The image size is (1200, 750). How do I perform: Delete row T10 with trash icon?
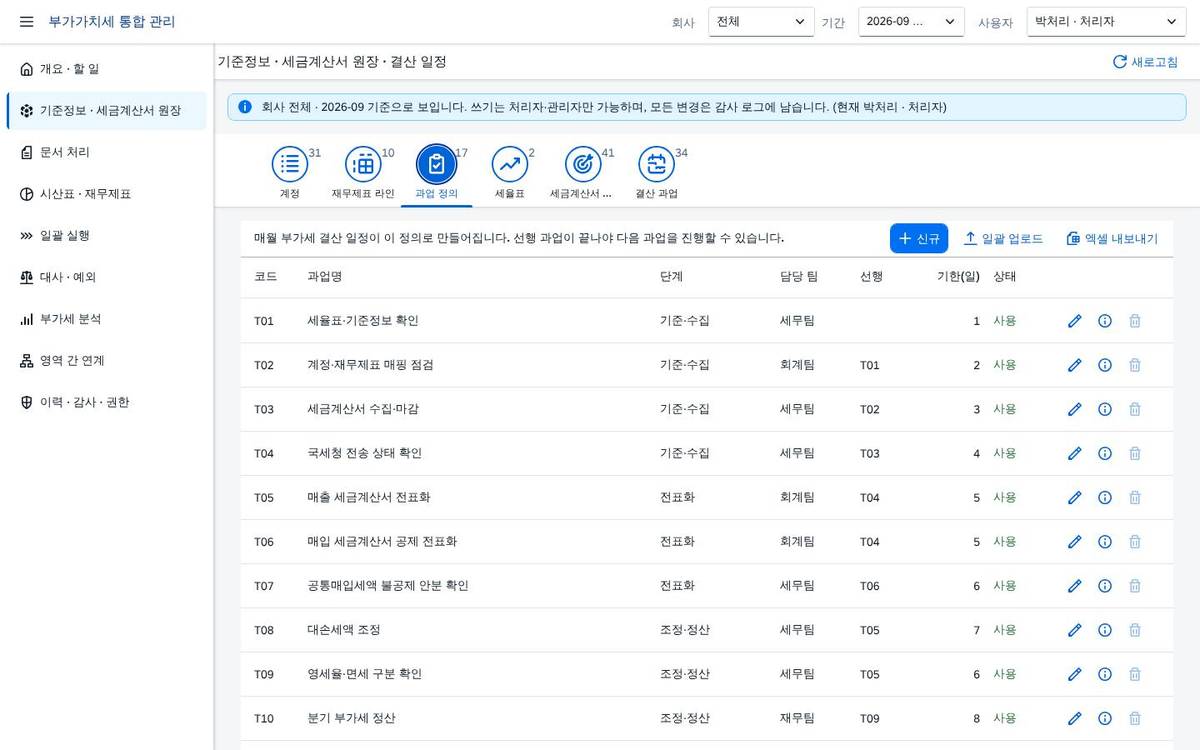coord(1135,718)
